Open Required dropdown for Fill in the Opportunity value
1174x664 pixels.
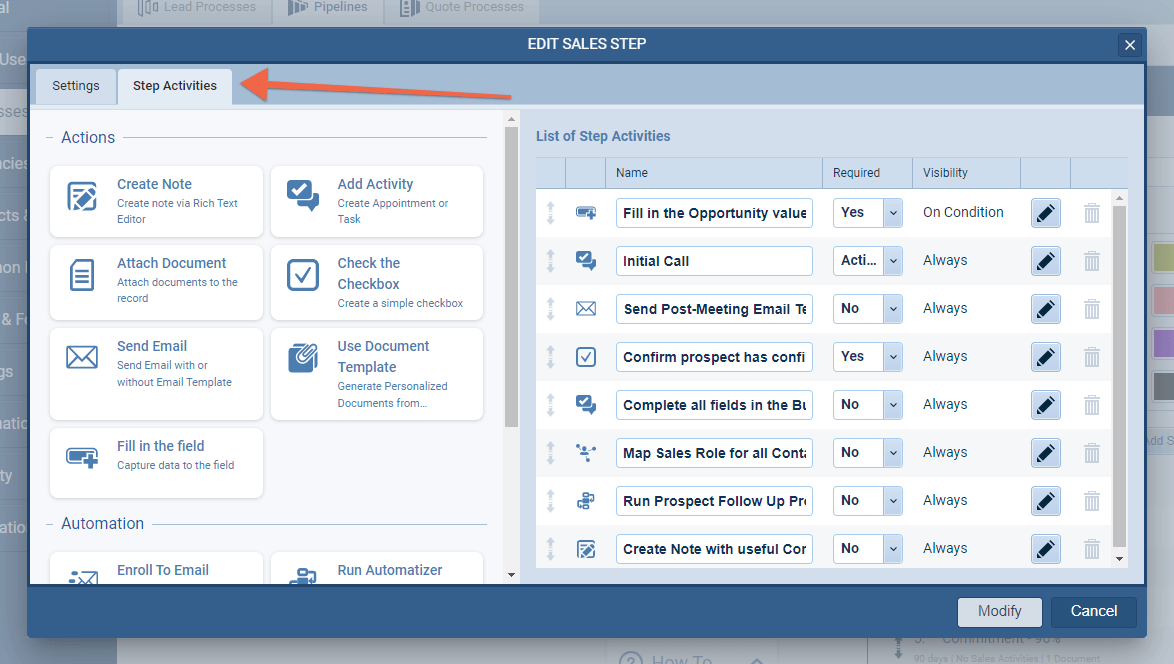click(893, 213)
